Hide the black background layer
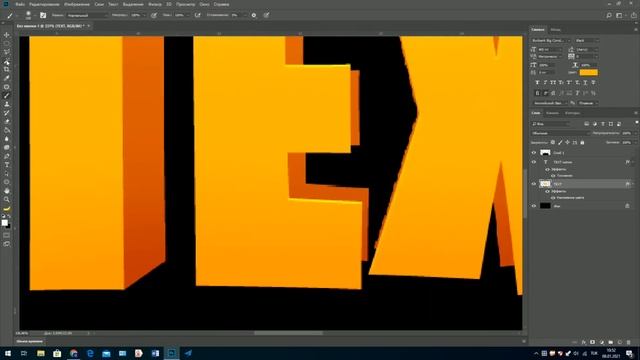Screen dimensions: 640x360 tap(533, 206)
